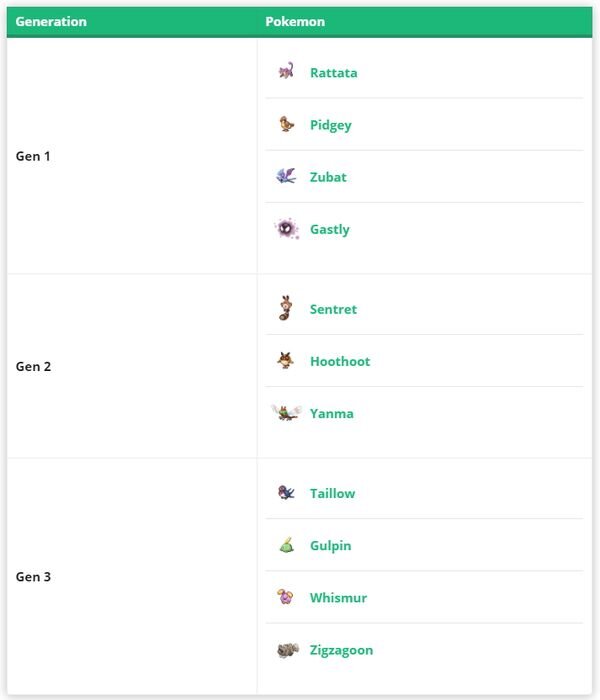Image resolution: width=600 pixels, height=700 pixels.
Task: Click the Gastly sprite icon
Action: click(286, 229)
